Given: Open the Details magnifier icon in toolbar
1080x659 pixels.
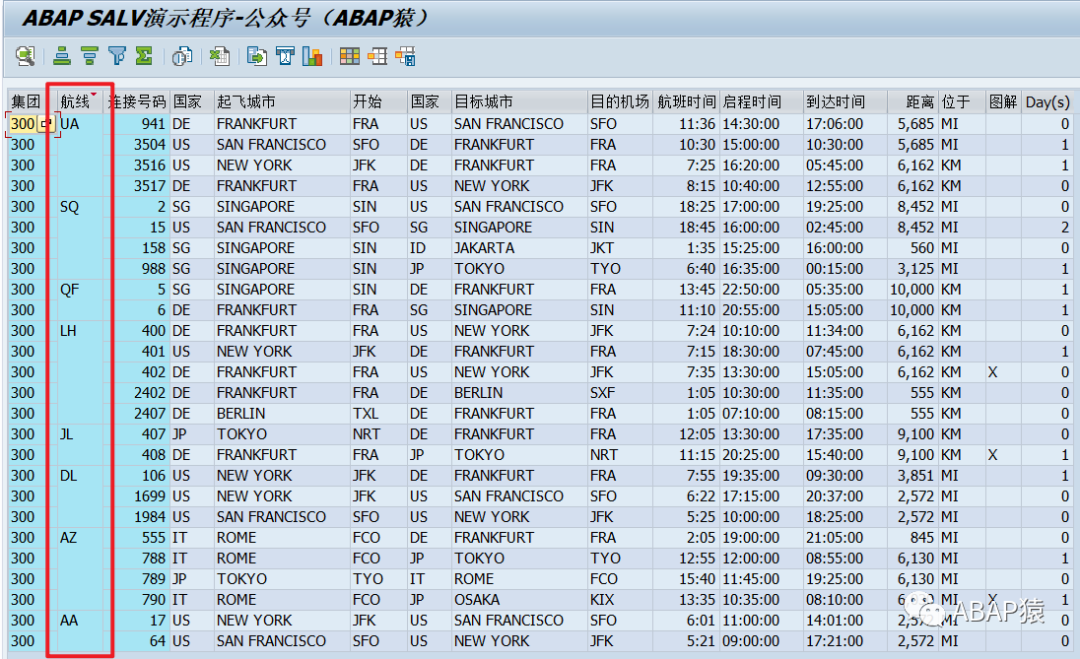Looking at the screenshot, I should 25,56.
